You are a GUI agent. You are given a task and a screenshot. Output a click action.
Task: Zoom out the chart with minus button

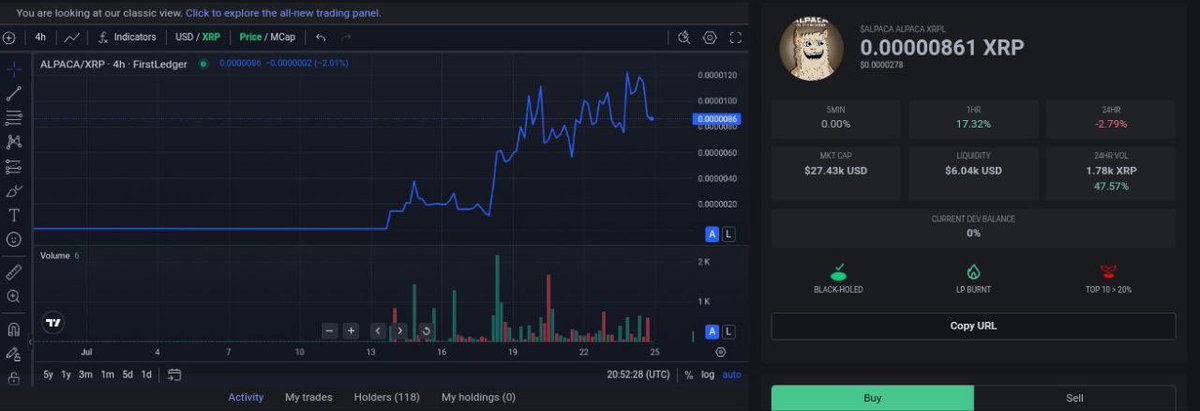click(x=331, y=331)
